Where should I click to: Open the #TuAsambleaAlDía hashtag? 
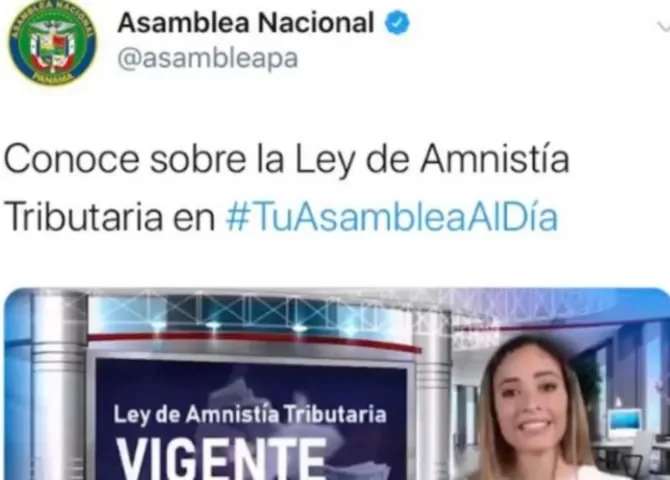click(x=392, y=217)
